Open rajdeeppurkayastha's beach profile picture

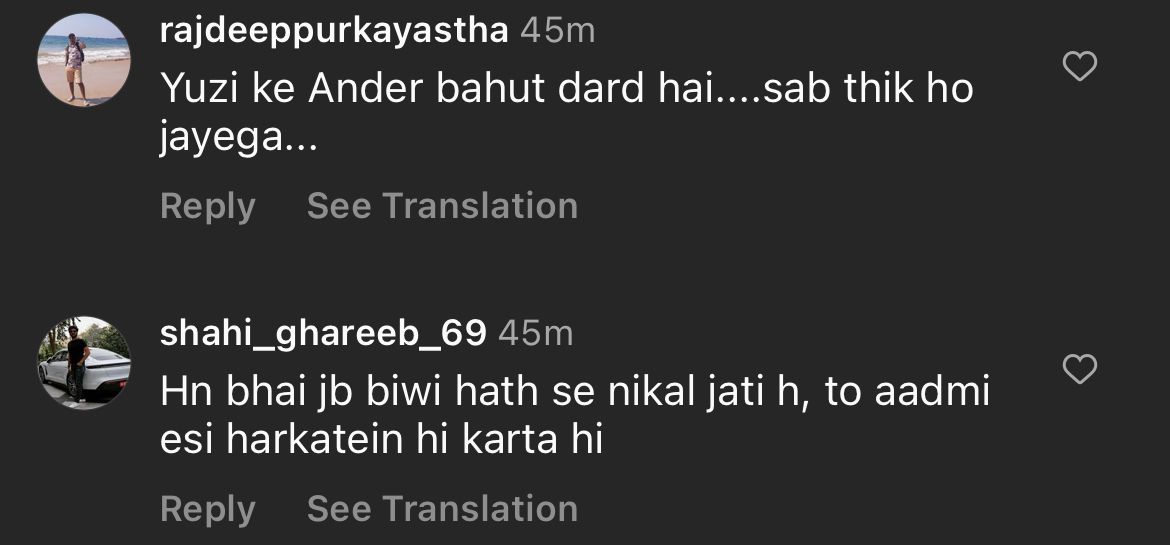84,60
